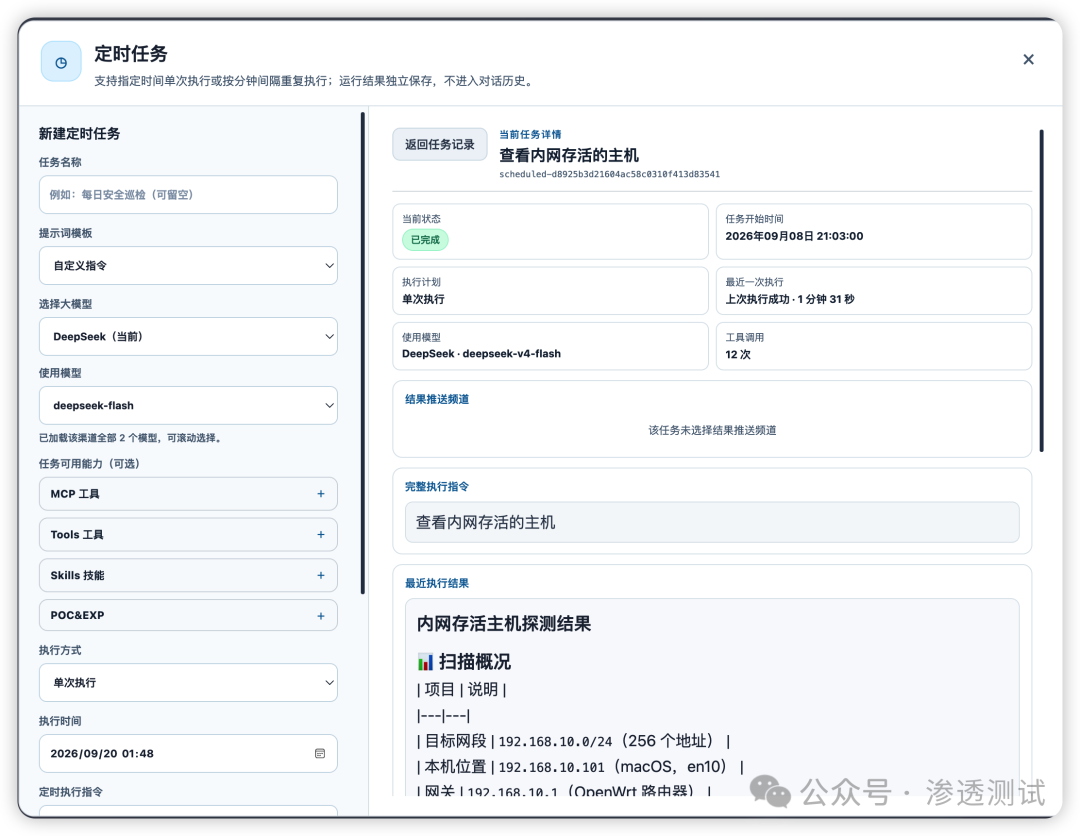Open the 提示词模板 dropdown showing 自定义指令
The width and height of the screenshot is (1080, 836).
188,266
